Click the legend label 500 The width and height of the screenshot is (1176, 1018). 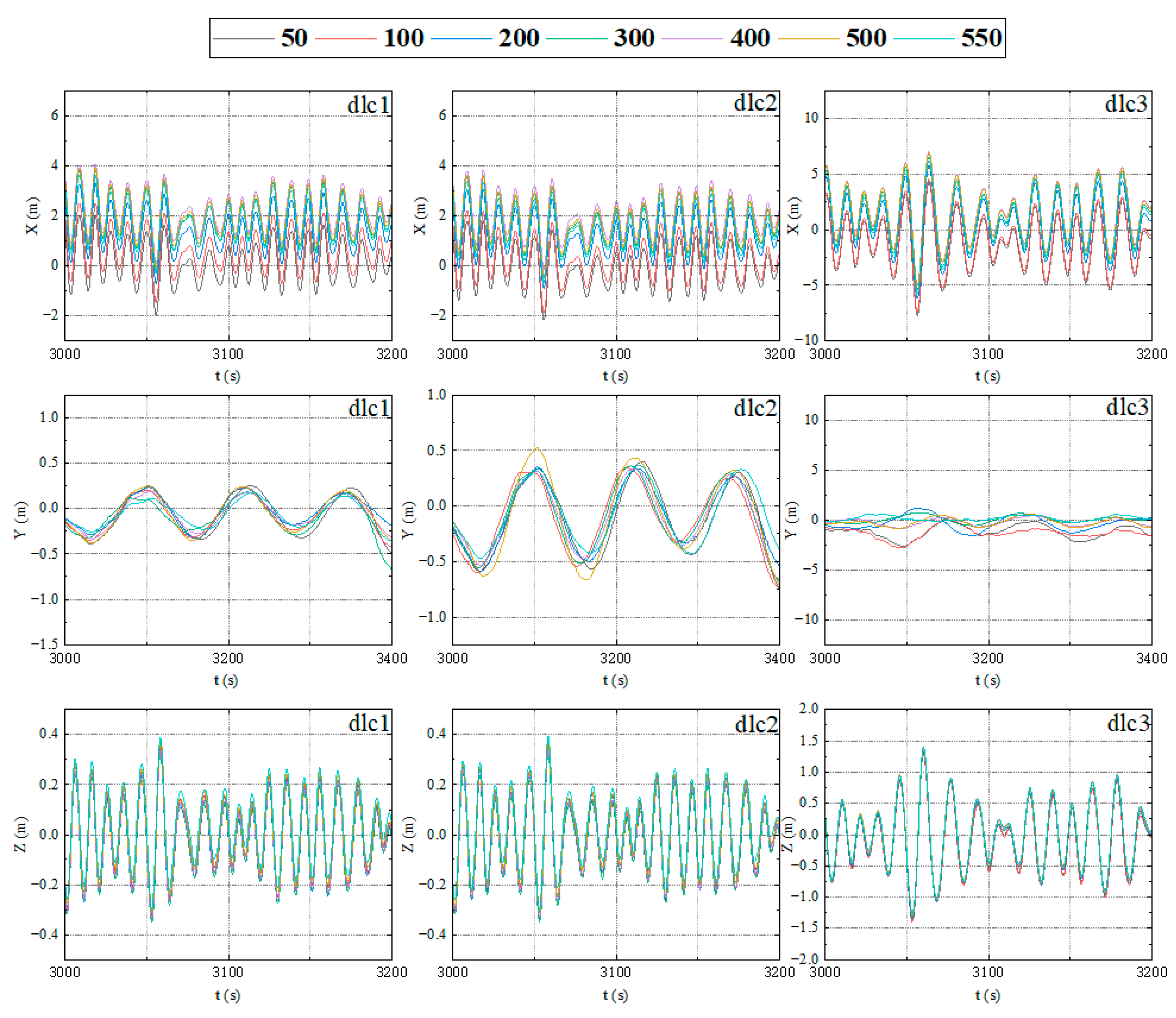click(866, 38)
